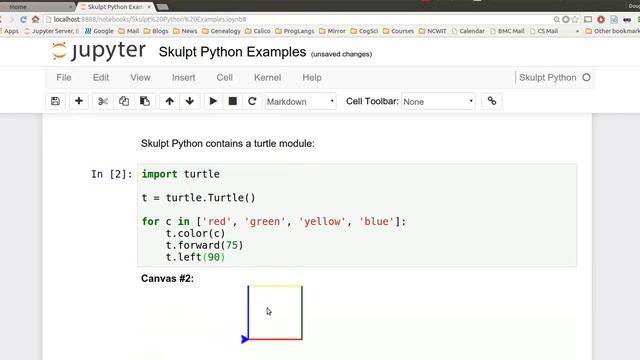This screenshot has height=360, width=640.
Task: Move the selected cell up
Action: pos(169,101)
